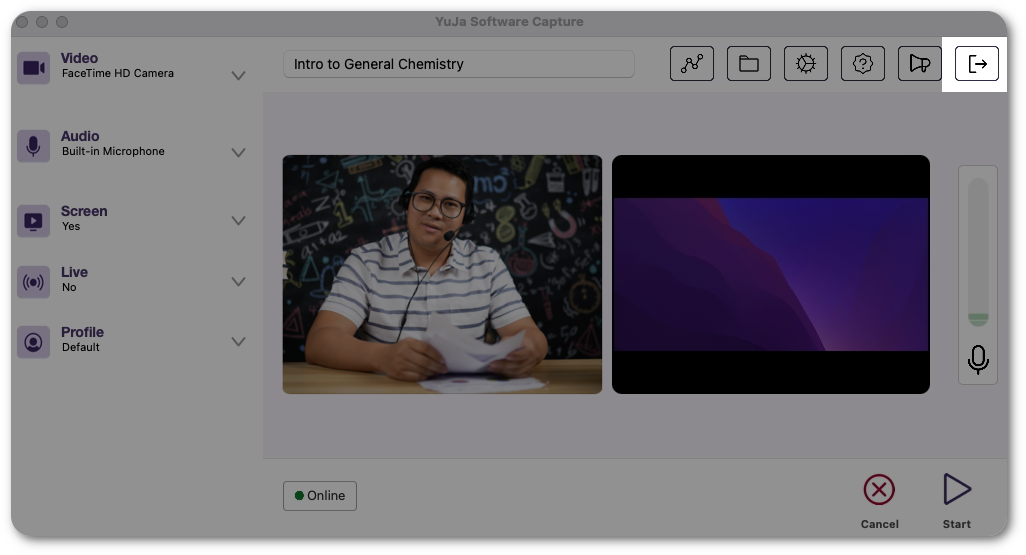Toggle the microphone mute below level meter

pos(978,359)
